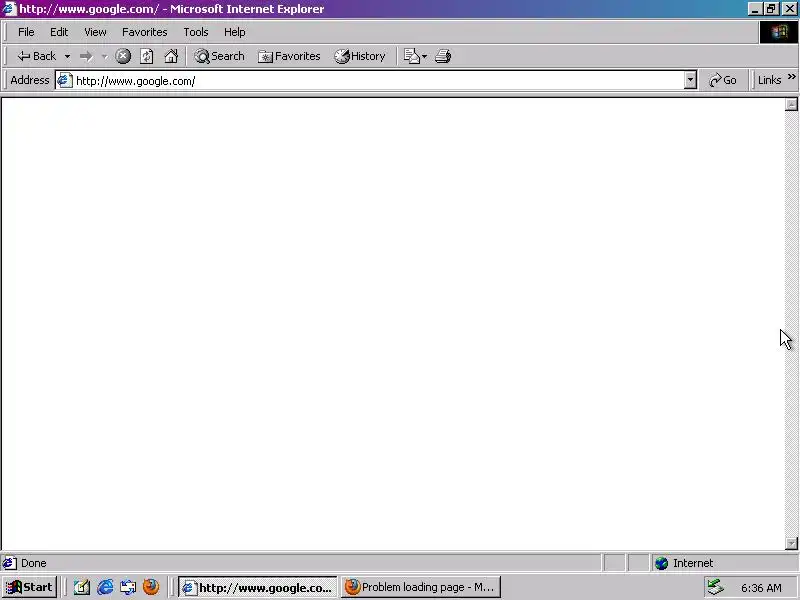
Task: Expand the Mail dropdown arrow
Action: coord(424,57)
